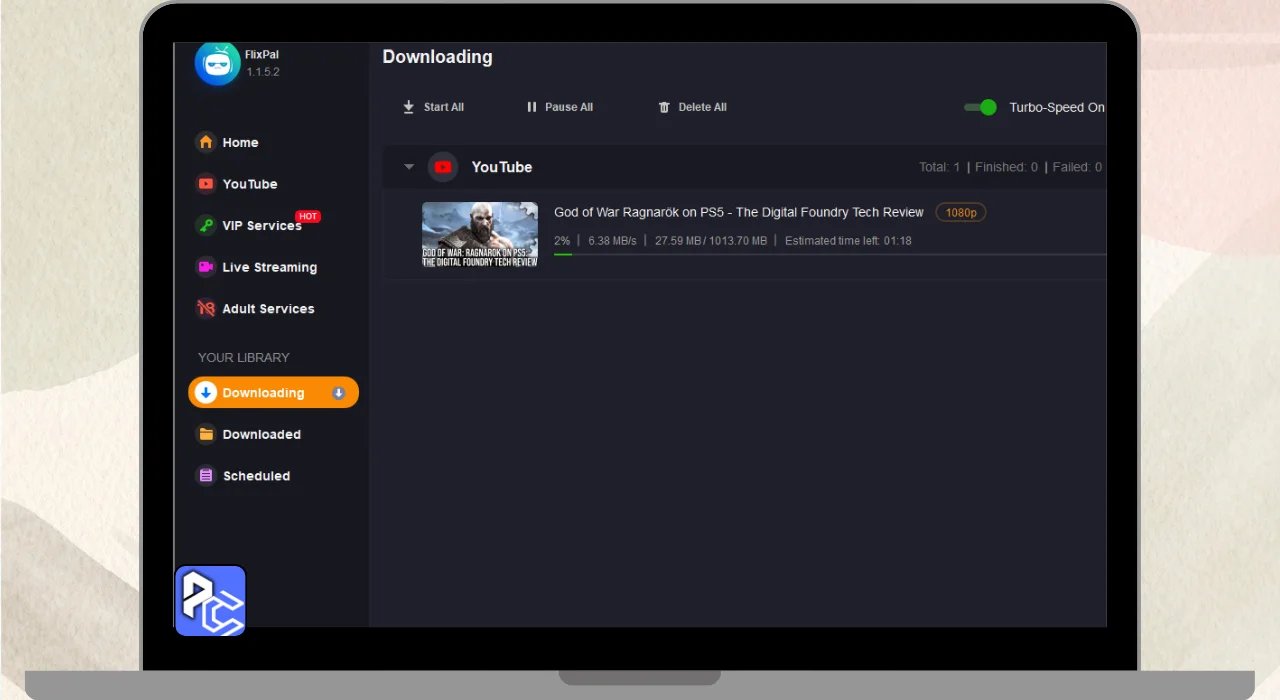Click the 1080p quality badge
1280x700 pixels.
[x=961, y=213]
